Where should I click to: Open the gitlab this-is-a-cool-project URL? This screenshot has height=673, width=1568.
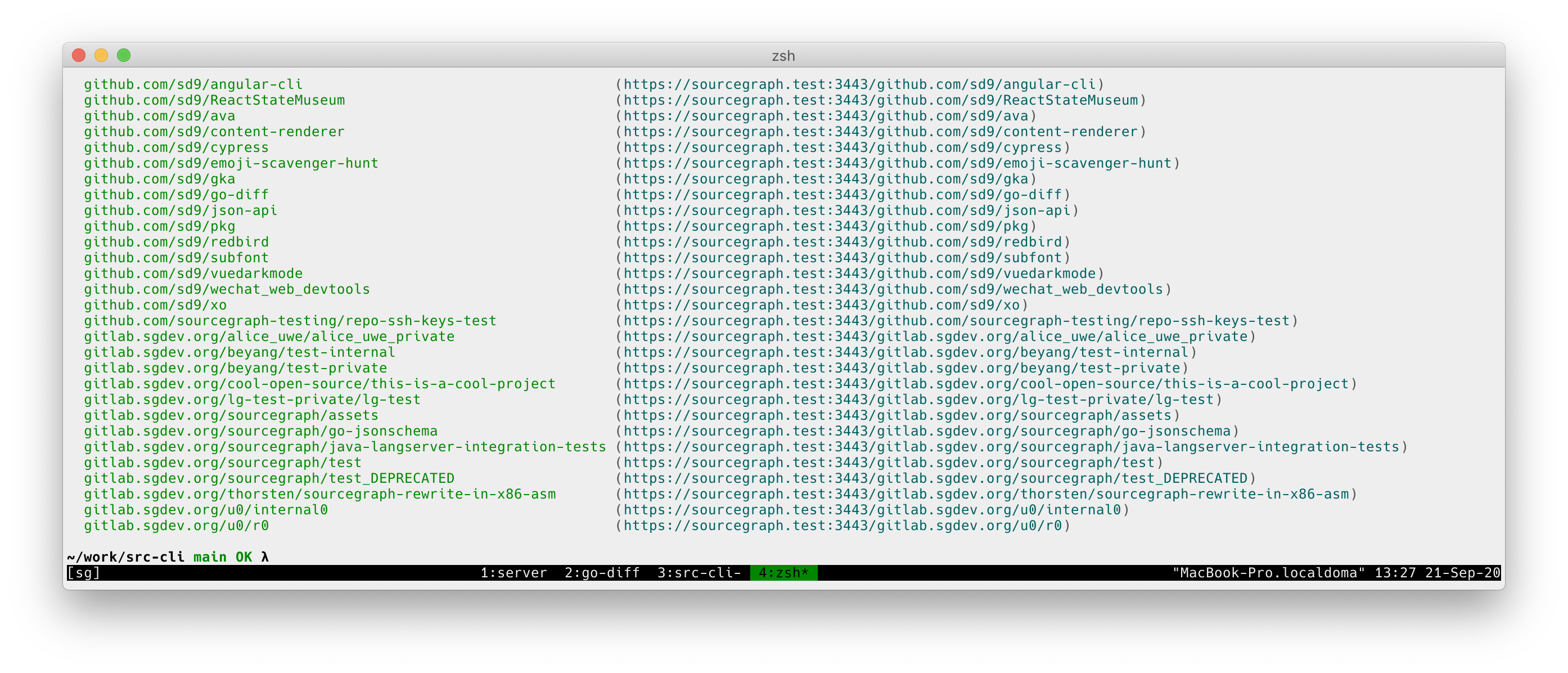coord(985,384)
